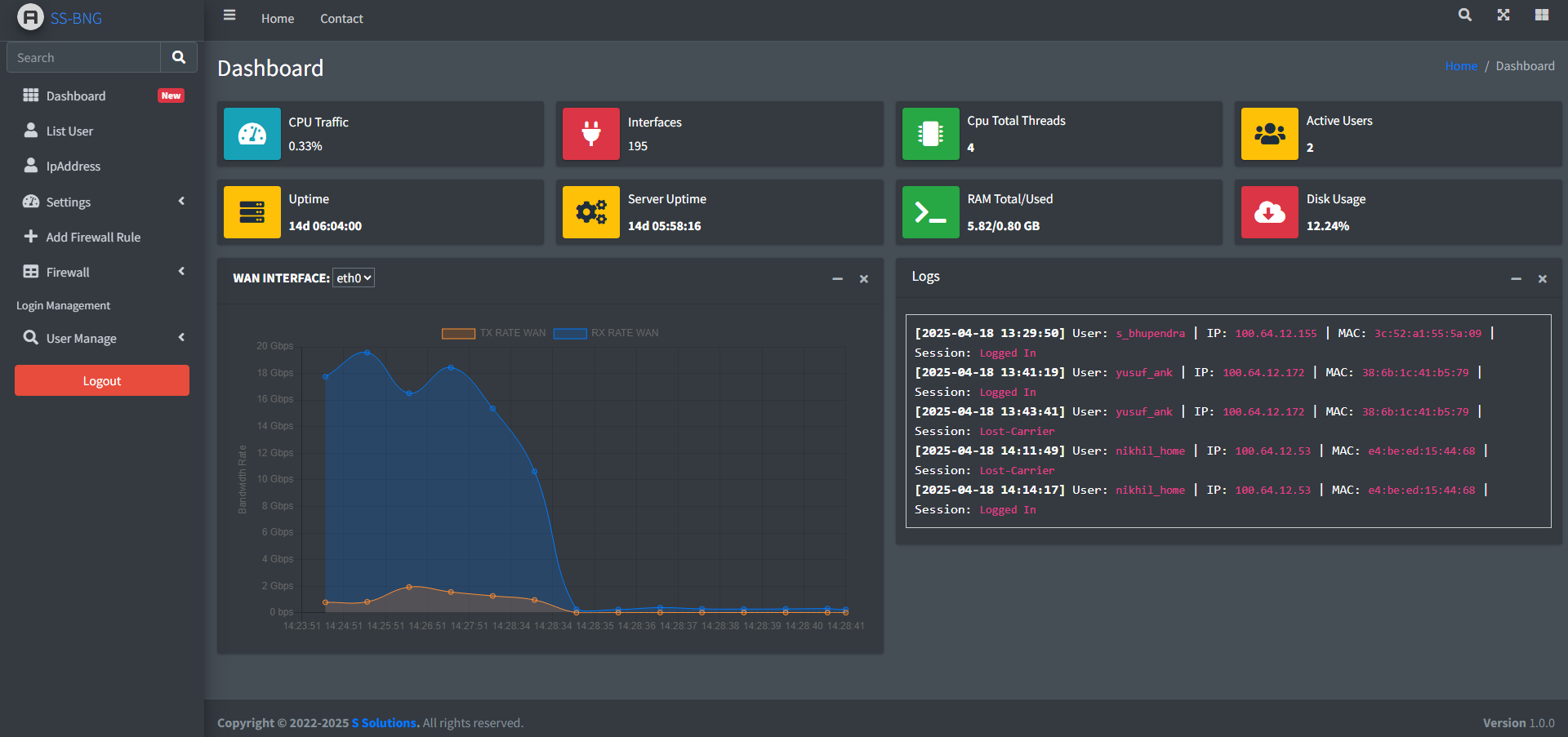The height and width of the screenshot is (737, 1568).
Task: Open the IpAddress page
Action: pos(102,166)
